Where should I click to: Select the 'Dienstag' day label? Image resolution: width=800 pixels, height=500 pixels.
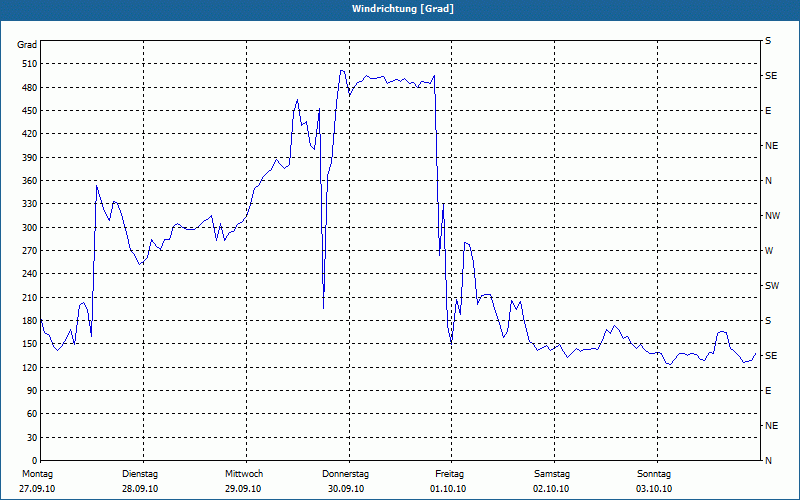click(140, 474)
